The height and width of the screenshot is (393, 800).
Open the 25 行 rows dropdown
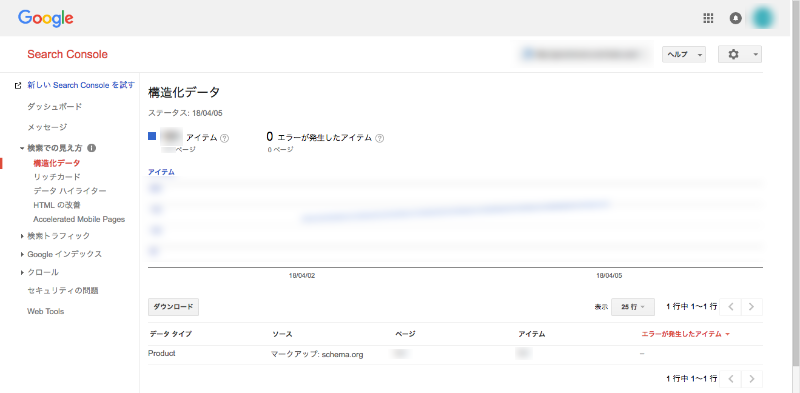click(633, 307)
